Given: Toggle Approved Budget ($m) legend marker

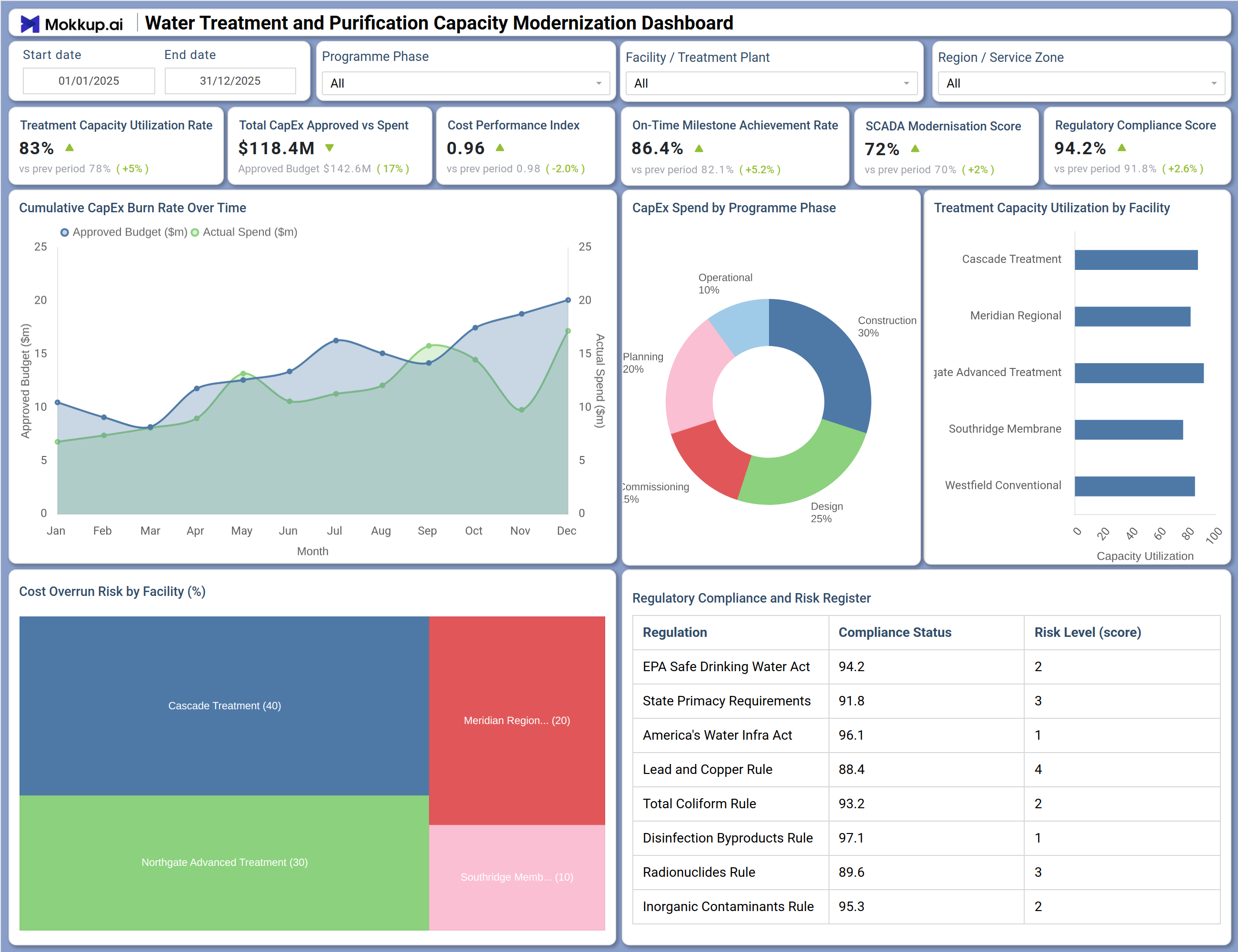Looking at the screenshot, I should [x=65, y=232].
